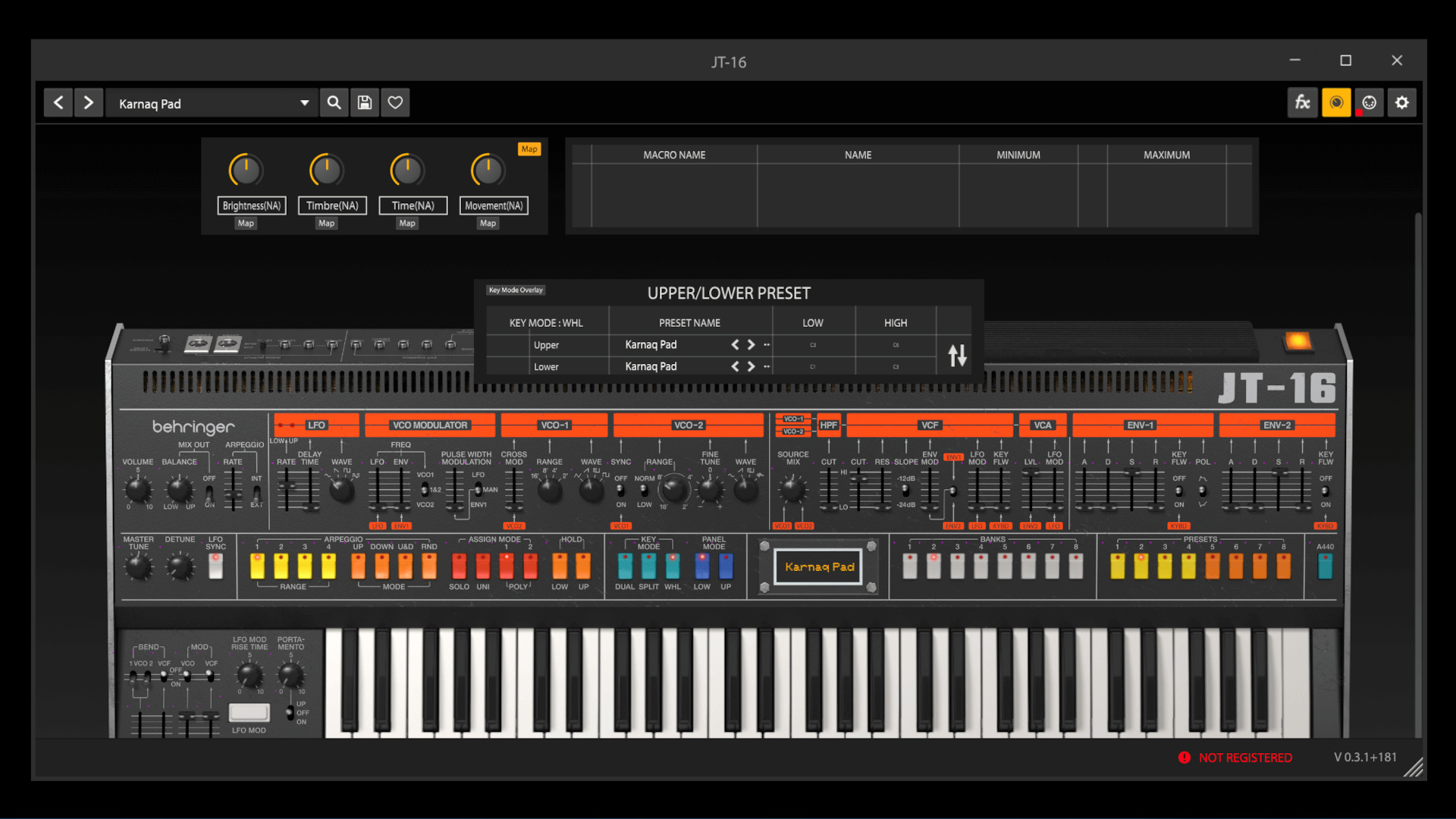Click Map under the Brightness(NA) macro

[x=246, y=223]
